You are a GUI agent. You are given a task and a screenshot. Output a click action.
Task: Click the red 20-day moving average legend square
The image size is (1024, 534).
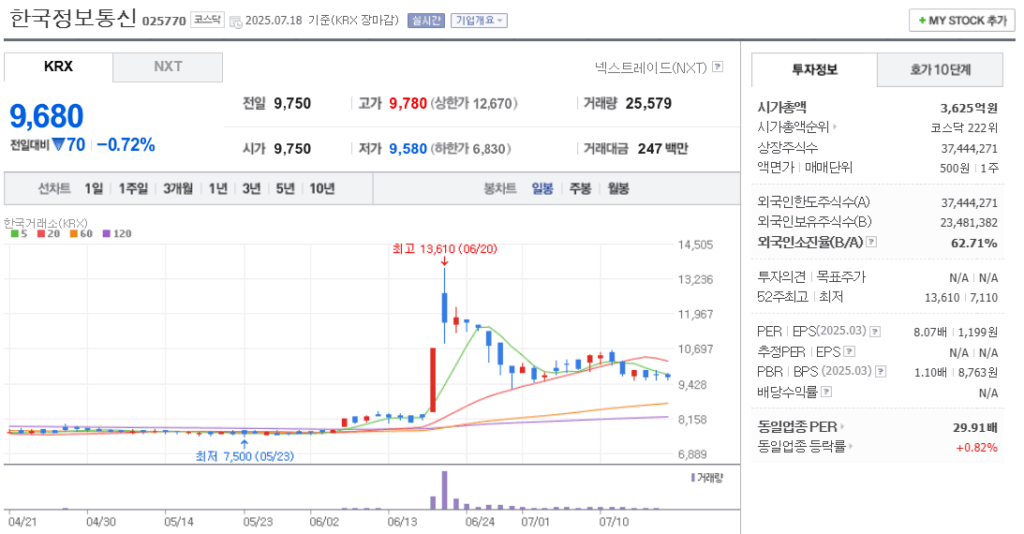pos(40,234)
